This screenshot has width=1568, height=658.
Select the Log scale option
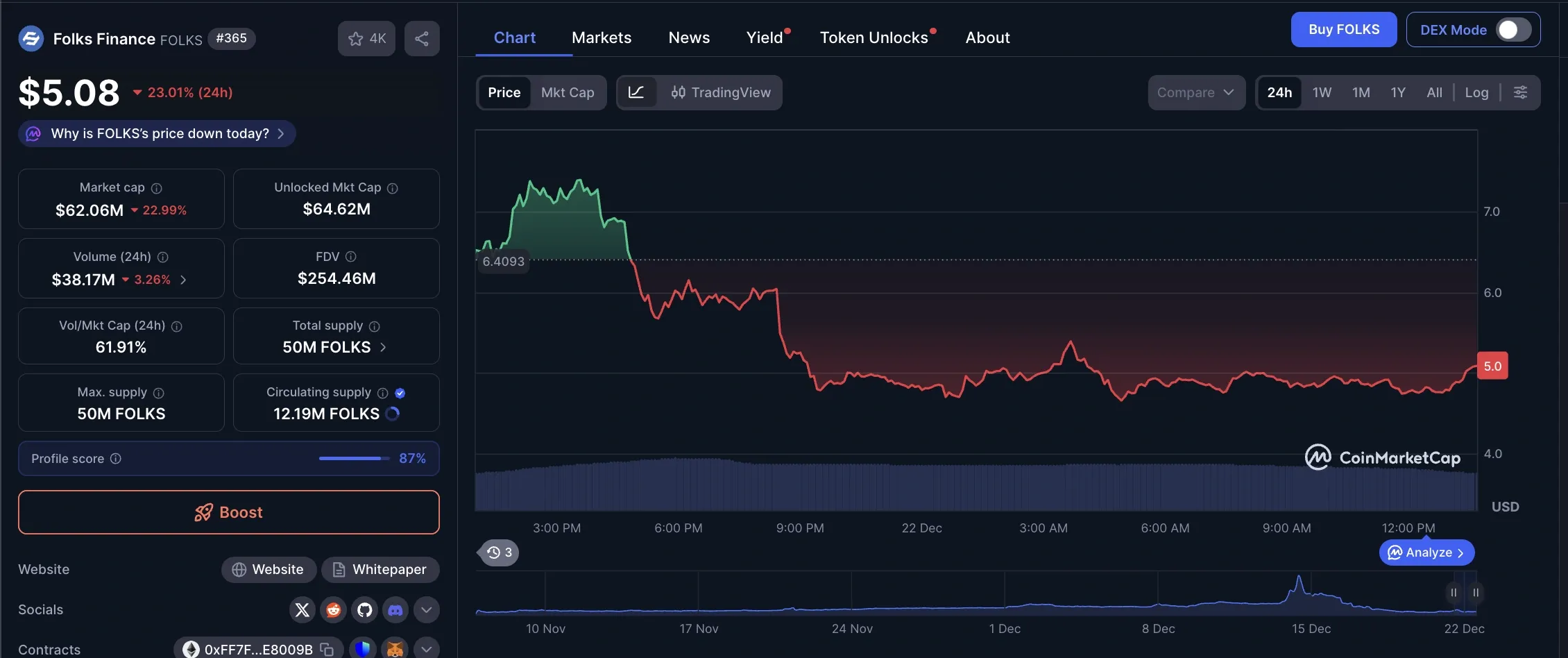pyautogui.click(x=1477, y=92)
